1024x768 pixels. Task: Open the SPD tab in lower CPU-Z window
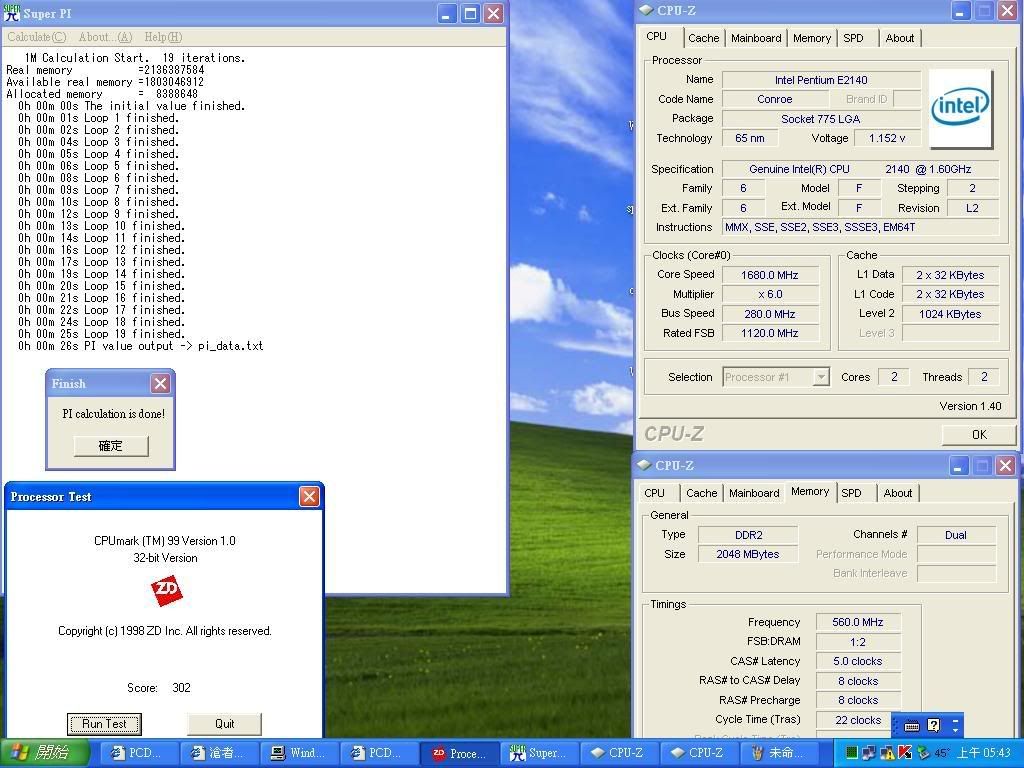tap(851, 493)
